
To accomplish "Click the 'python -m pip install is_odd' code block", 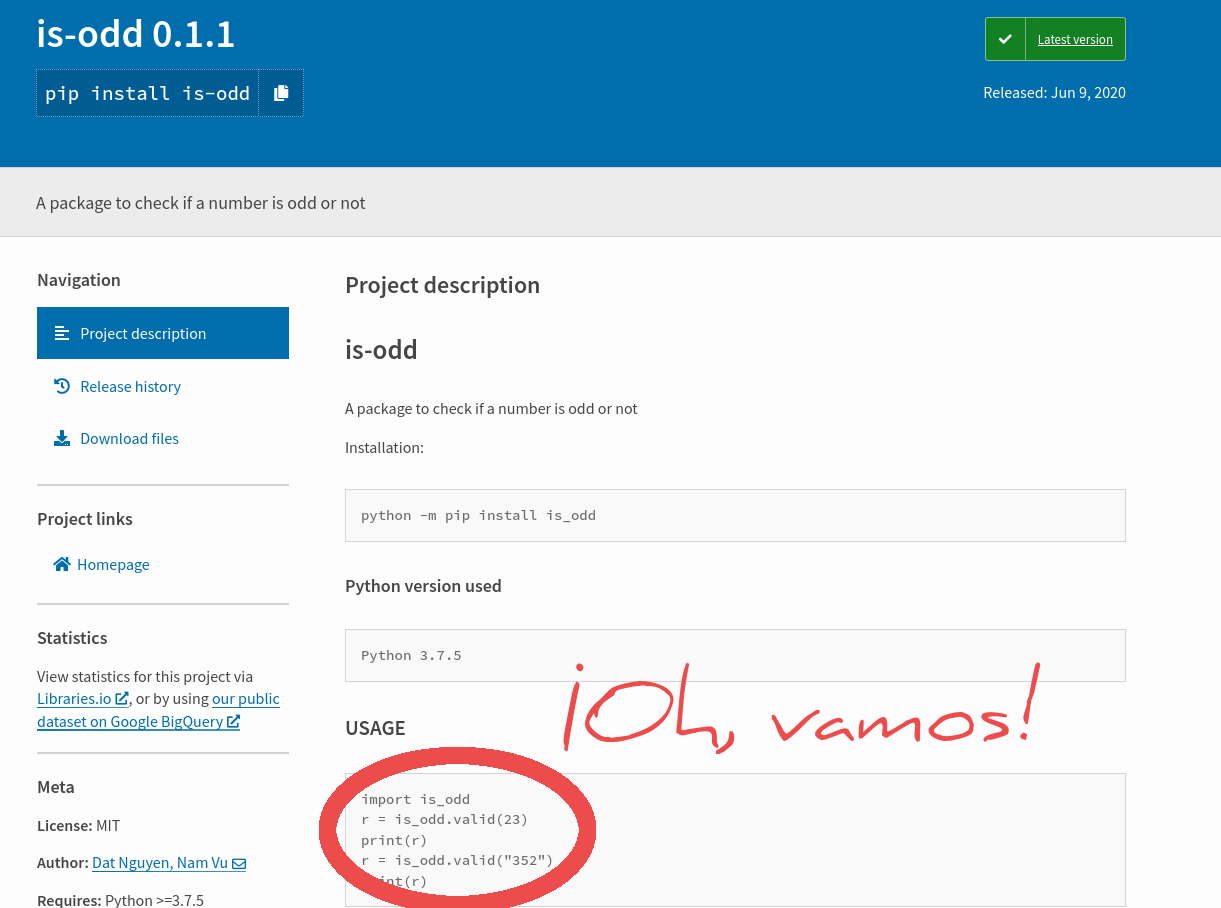I will (x=735, y=516).
